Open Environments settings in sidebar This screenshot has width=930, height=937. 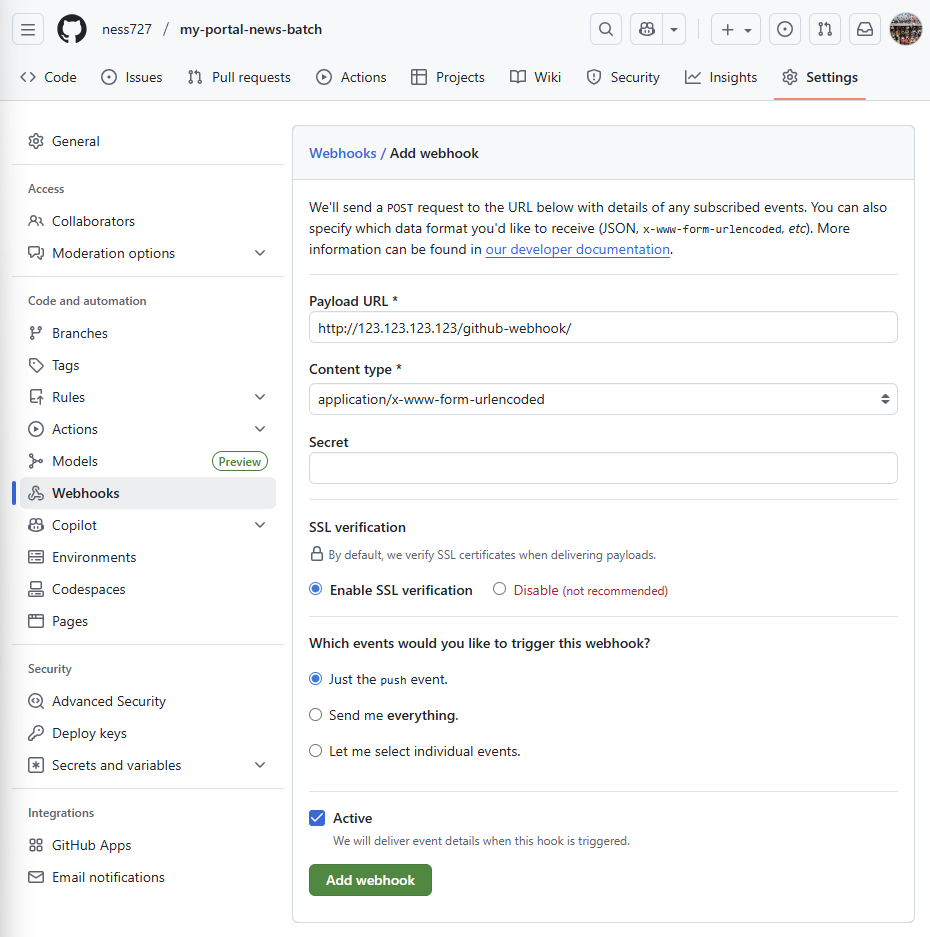pos(148,557)
